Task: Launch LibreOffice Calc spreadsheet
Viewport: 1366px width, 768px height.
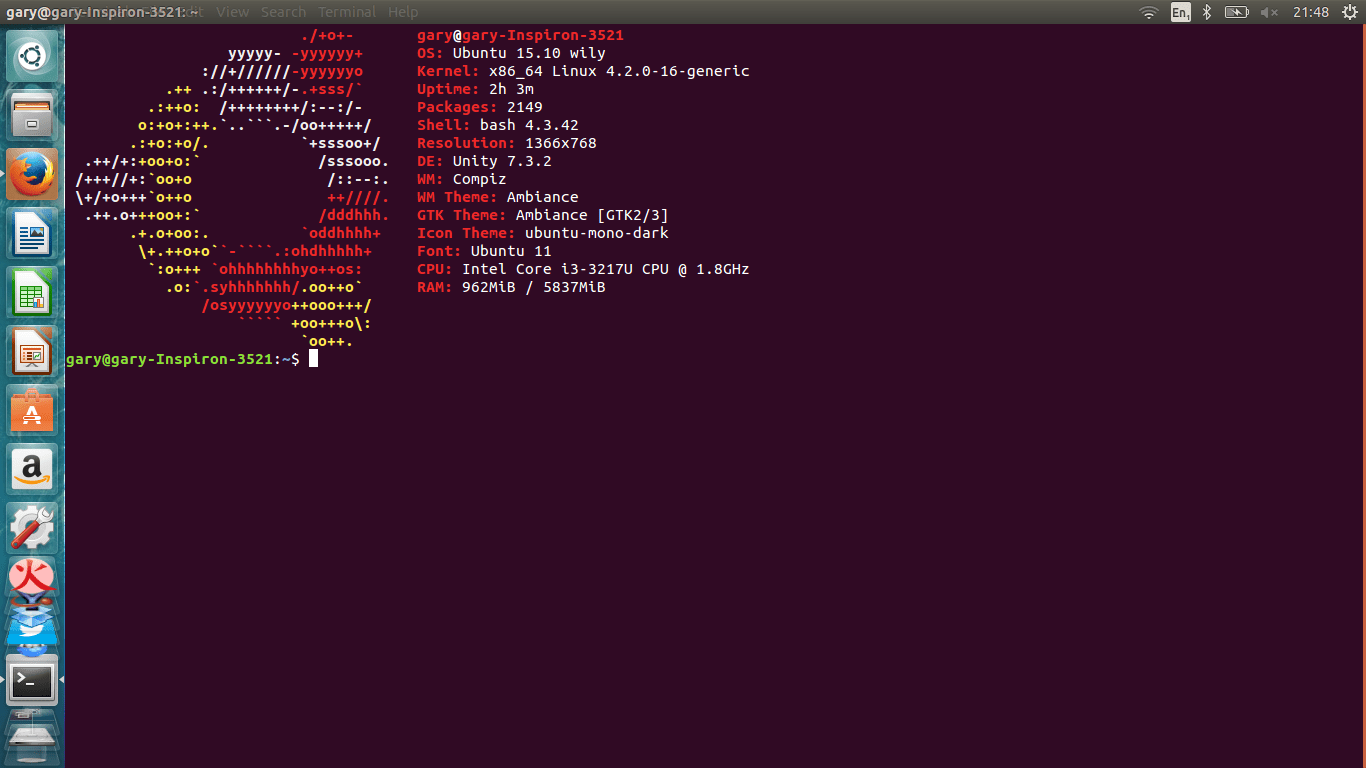Action: pyautogui.click(x=32, y=294)
